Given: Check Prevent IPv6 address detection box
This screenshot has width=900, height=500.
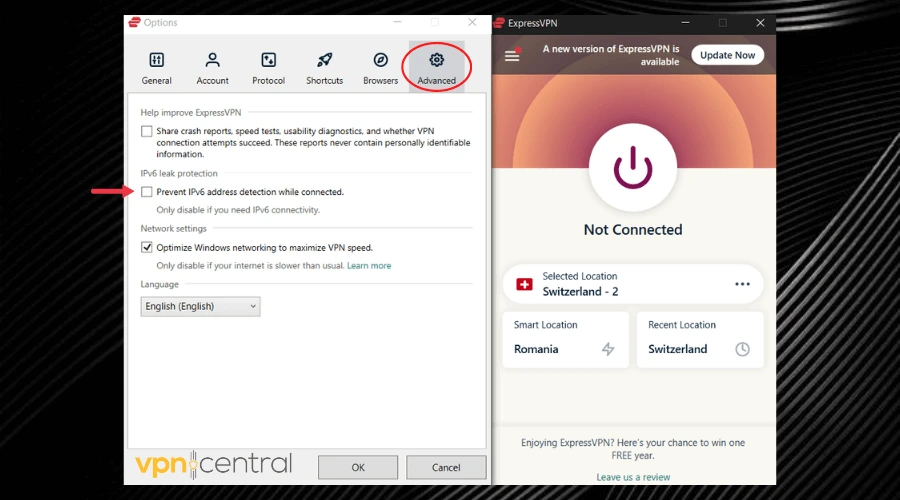Looking at the screenshot, I should (147, 192).
